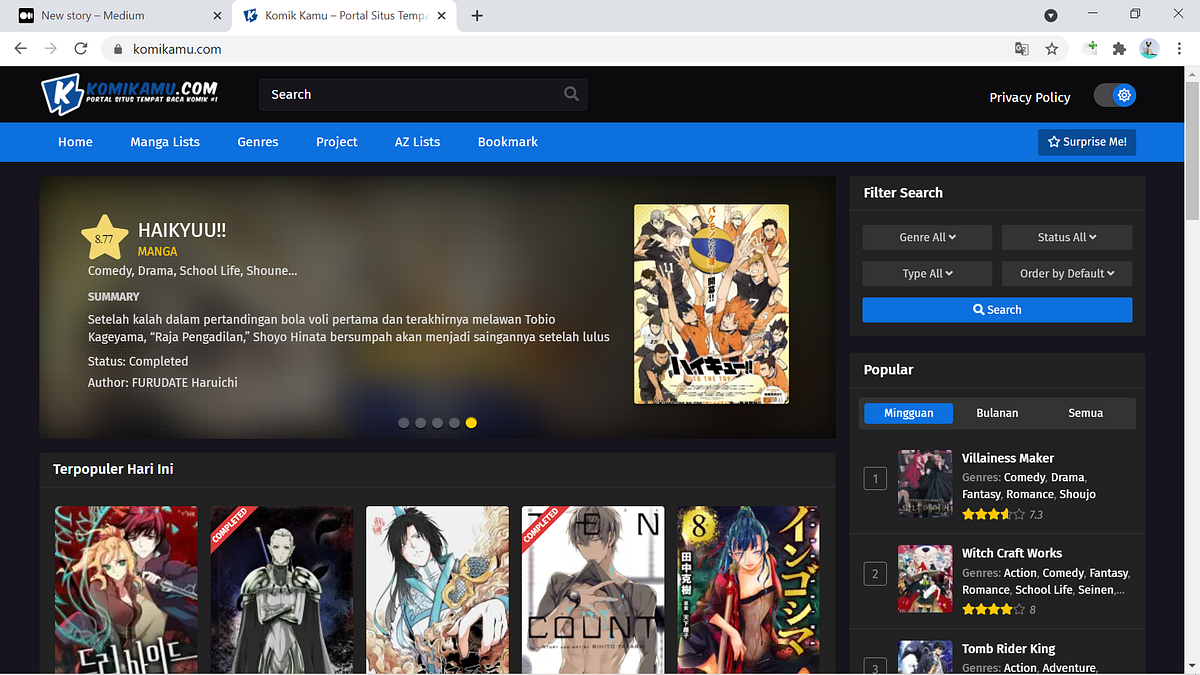Viewport: 1200px width, 675px height.
Task: Click Villainess Maker thumbnail image
Action: pyautogui.click(x=925, y=483)
